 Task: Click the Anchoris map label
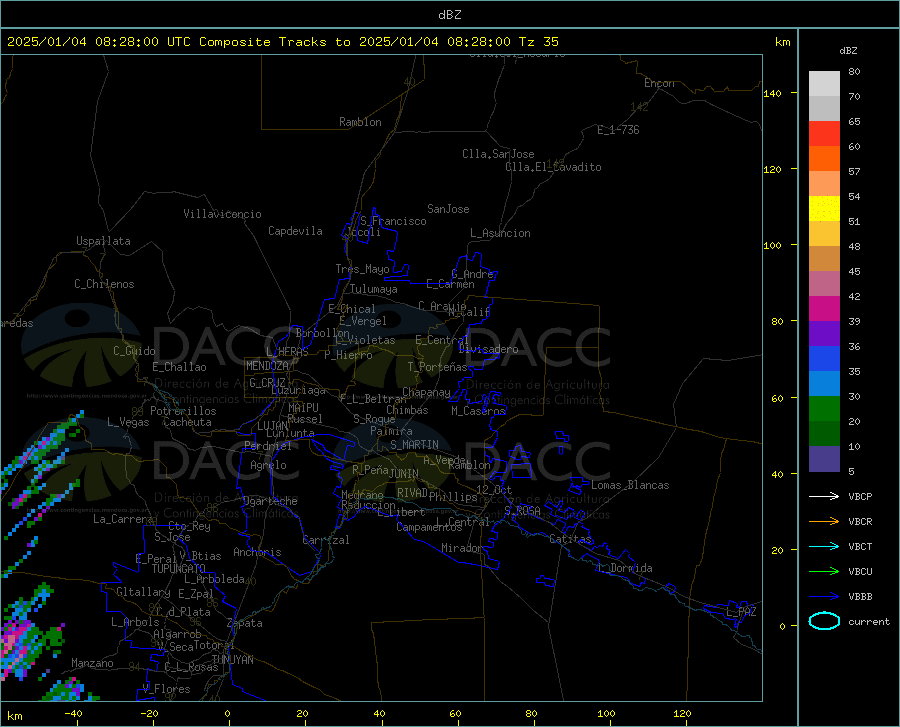coord(257,552)
